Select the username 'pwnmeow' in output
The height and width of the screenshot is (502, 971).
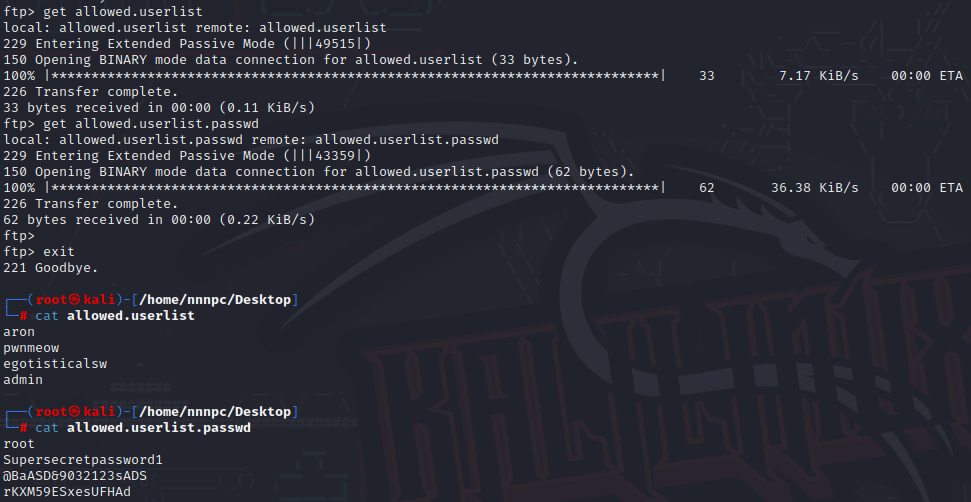31,347
